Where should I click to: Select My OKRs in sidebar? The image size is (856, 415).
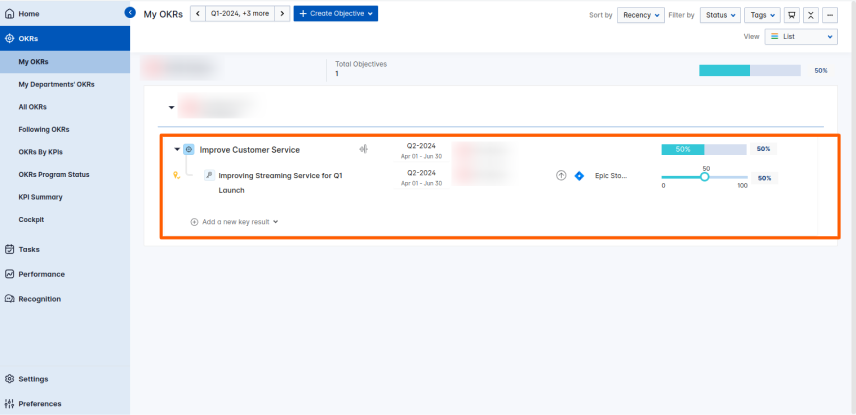[x=65, y=62]
